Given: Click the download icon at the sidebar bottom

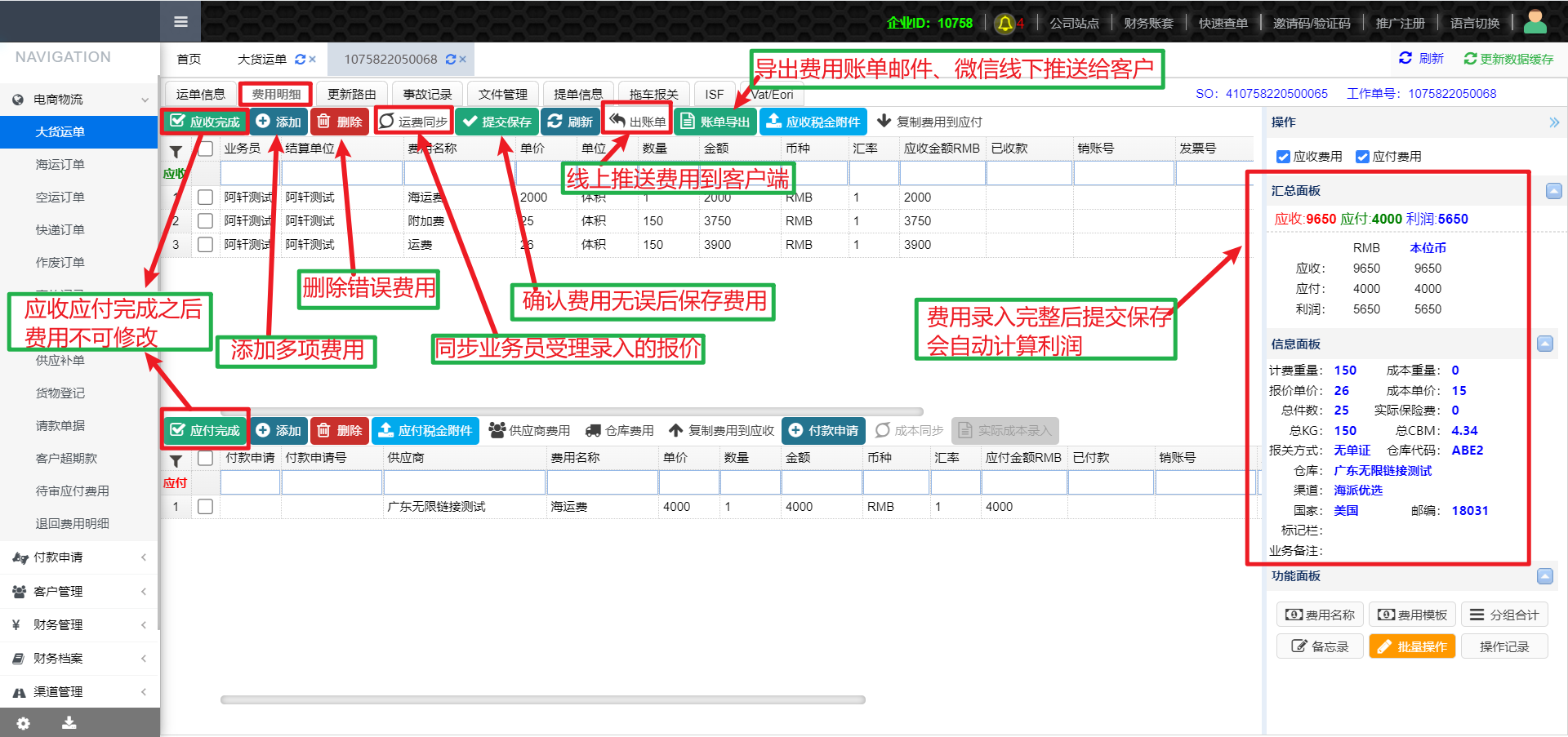Looking at the screenshot, I should [69, 723].
